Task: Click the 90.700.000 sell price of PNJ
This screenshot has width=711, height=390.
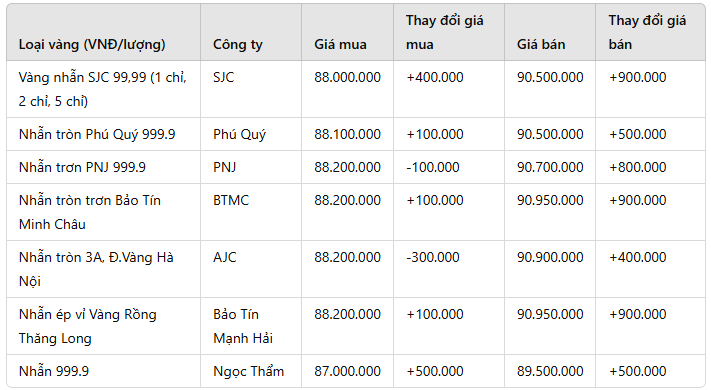Action: pyautogui.click(x=550, y=167)
